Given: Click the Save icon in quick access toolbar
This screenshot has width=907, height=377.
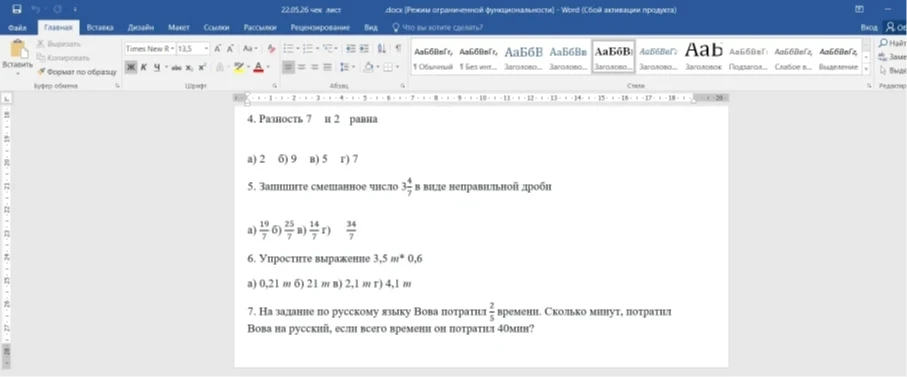Looking at the screenshot, I should 17,9.
